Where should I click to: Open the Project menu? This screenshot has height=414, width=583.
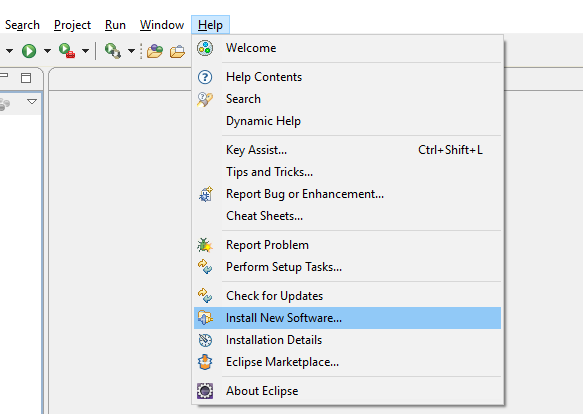[x=72, y=25]
